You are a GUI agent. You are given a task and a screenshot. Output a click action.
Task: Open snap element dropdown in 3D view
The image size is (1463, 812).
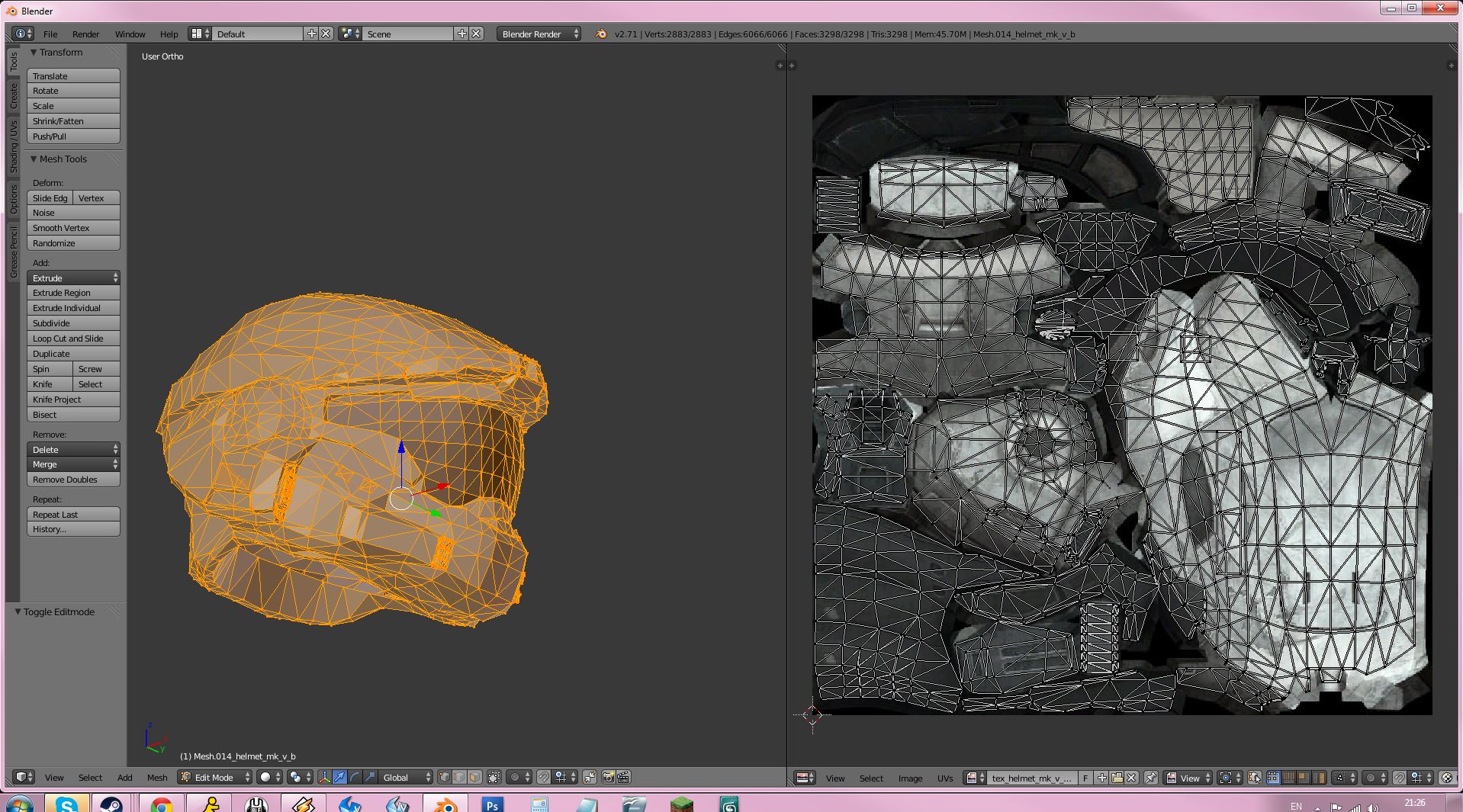[x=565, y=777]
